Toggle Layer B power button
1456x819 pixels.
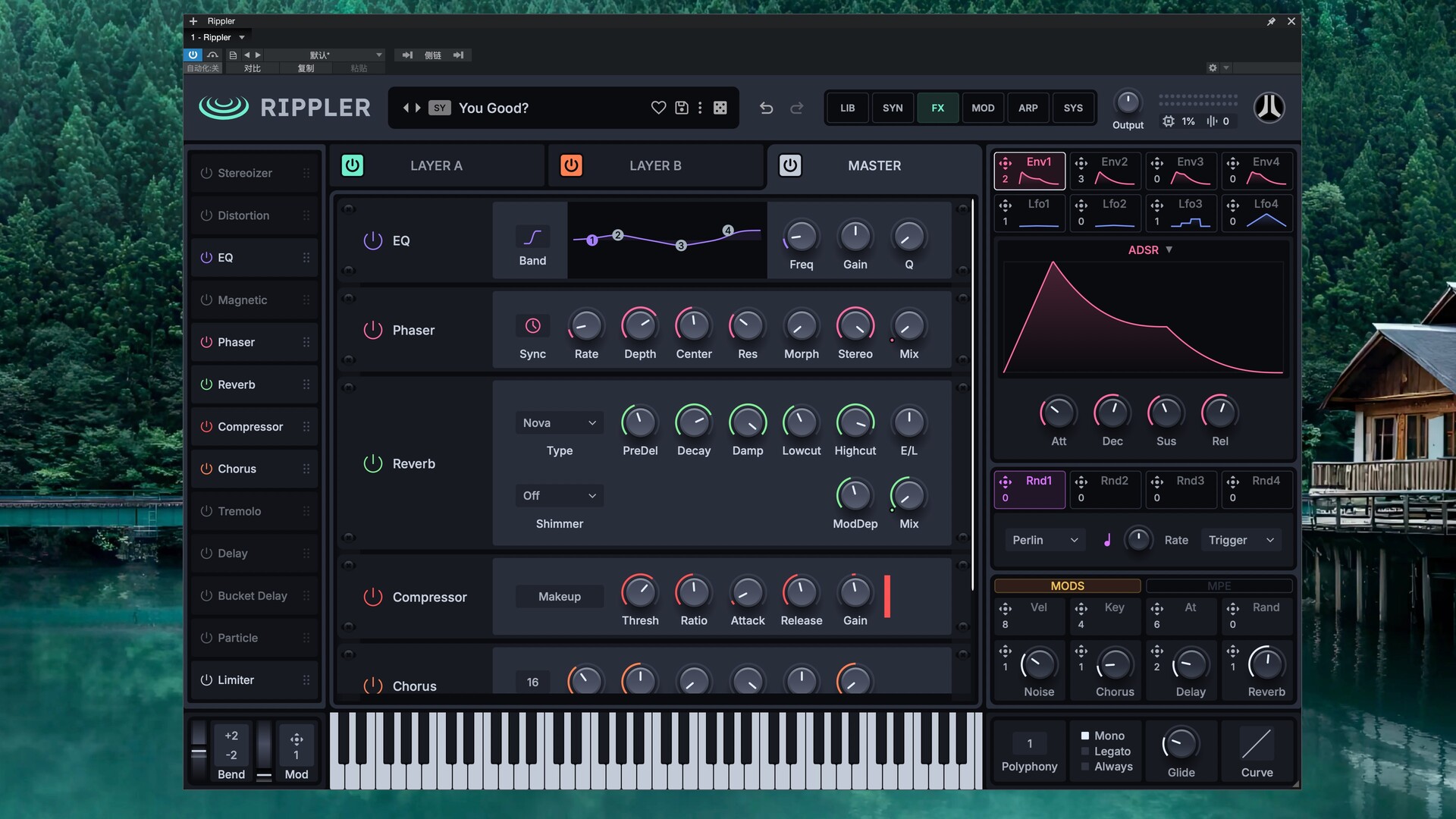pos(571,165)
